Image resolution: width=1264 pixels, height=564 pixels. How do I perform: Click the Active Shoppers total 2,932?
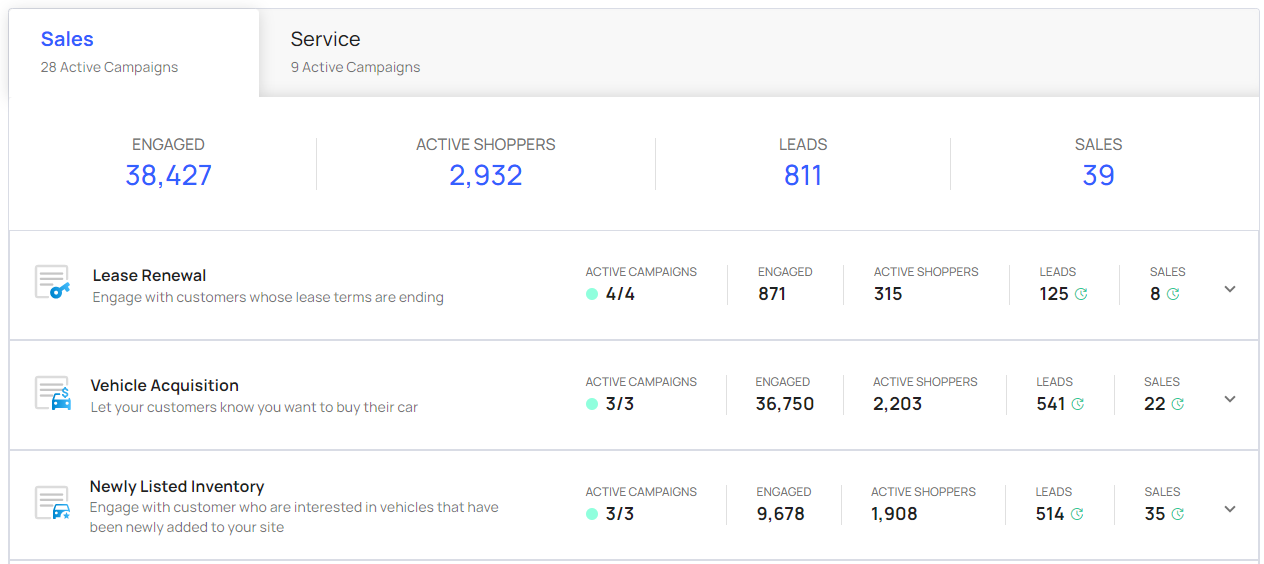pos(485,175)
